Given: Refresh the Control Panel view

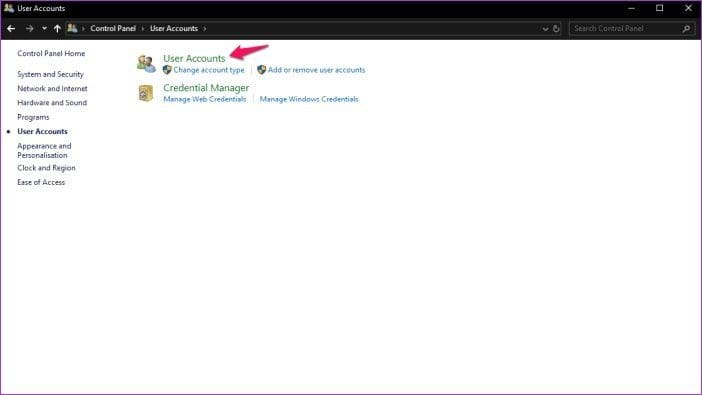Looking at the screenshot, I should tap(556, 29).
